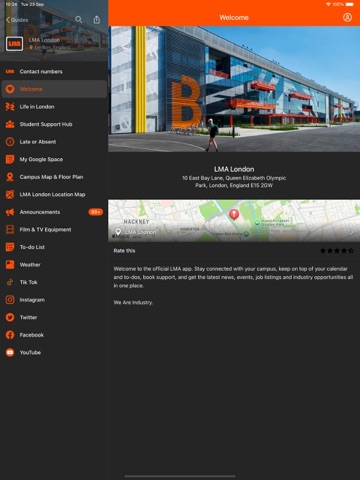Screen dimensions: 360x480
Task: Tap the Wi-Fi status icon
Action: pos(328,4)
